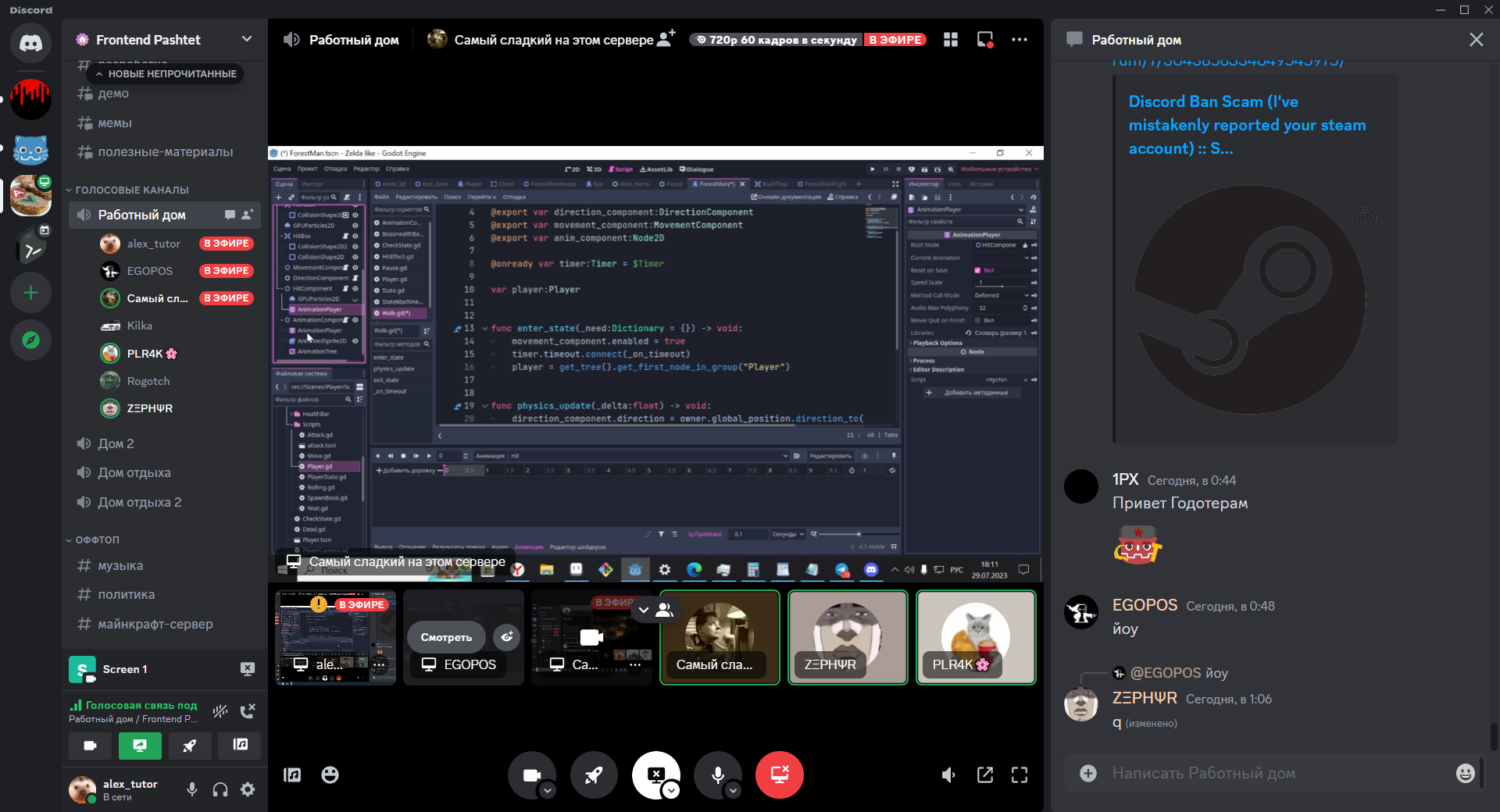Enter fullscreen mode for stream

tap(1020, 775)
